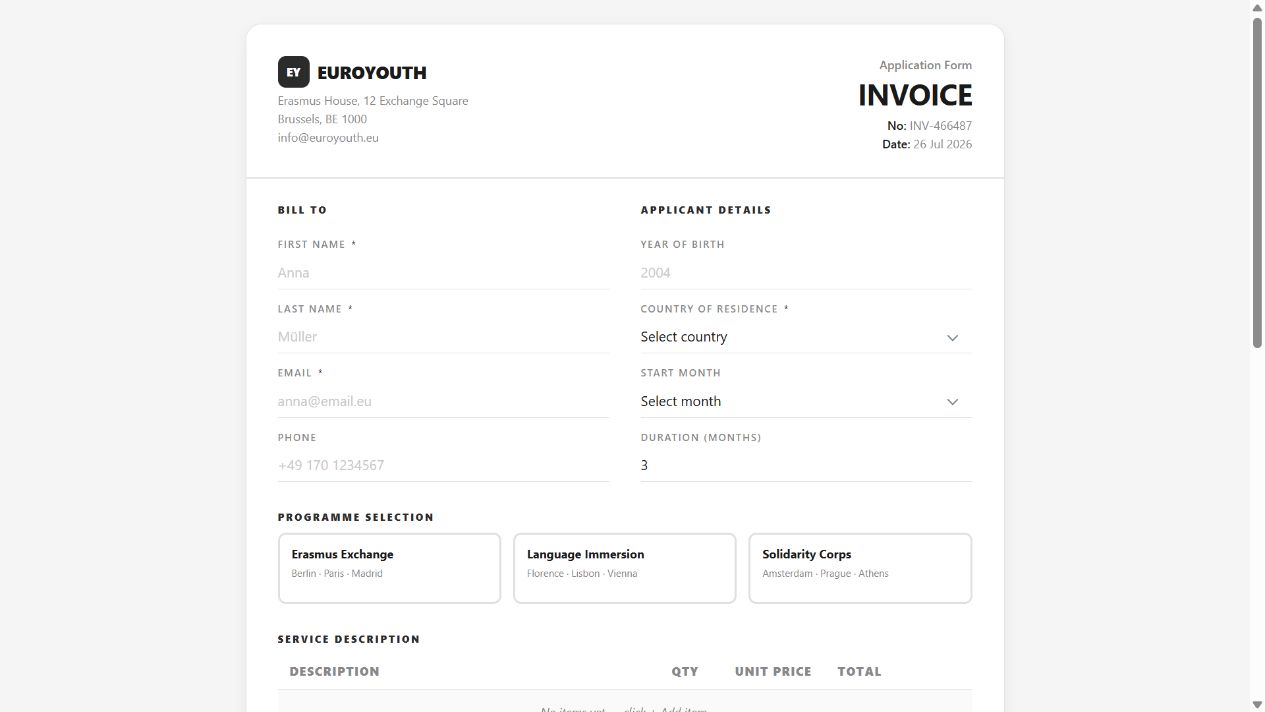The width and height of the screenshot is (1265, 712).
Task: Click the INVOICE heading
Action: click(x=915, y=95)
